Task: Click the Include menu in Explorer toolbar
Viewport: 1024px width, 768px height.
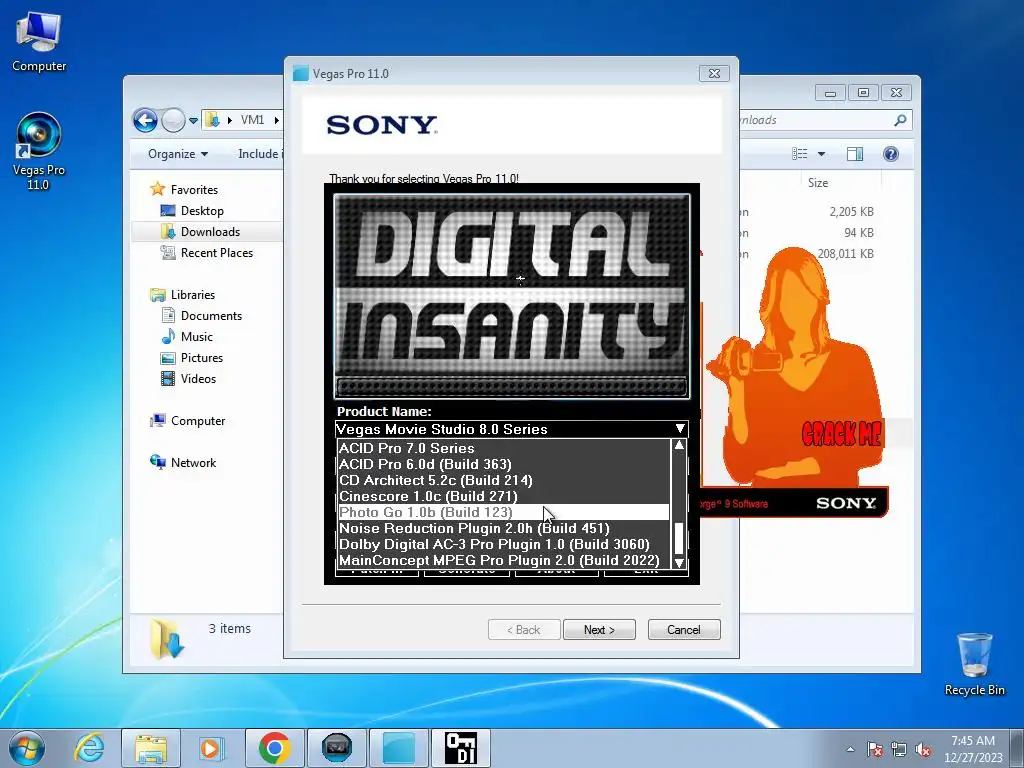Action: 260,154
